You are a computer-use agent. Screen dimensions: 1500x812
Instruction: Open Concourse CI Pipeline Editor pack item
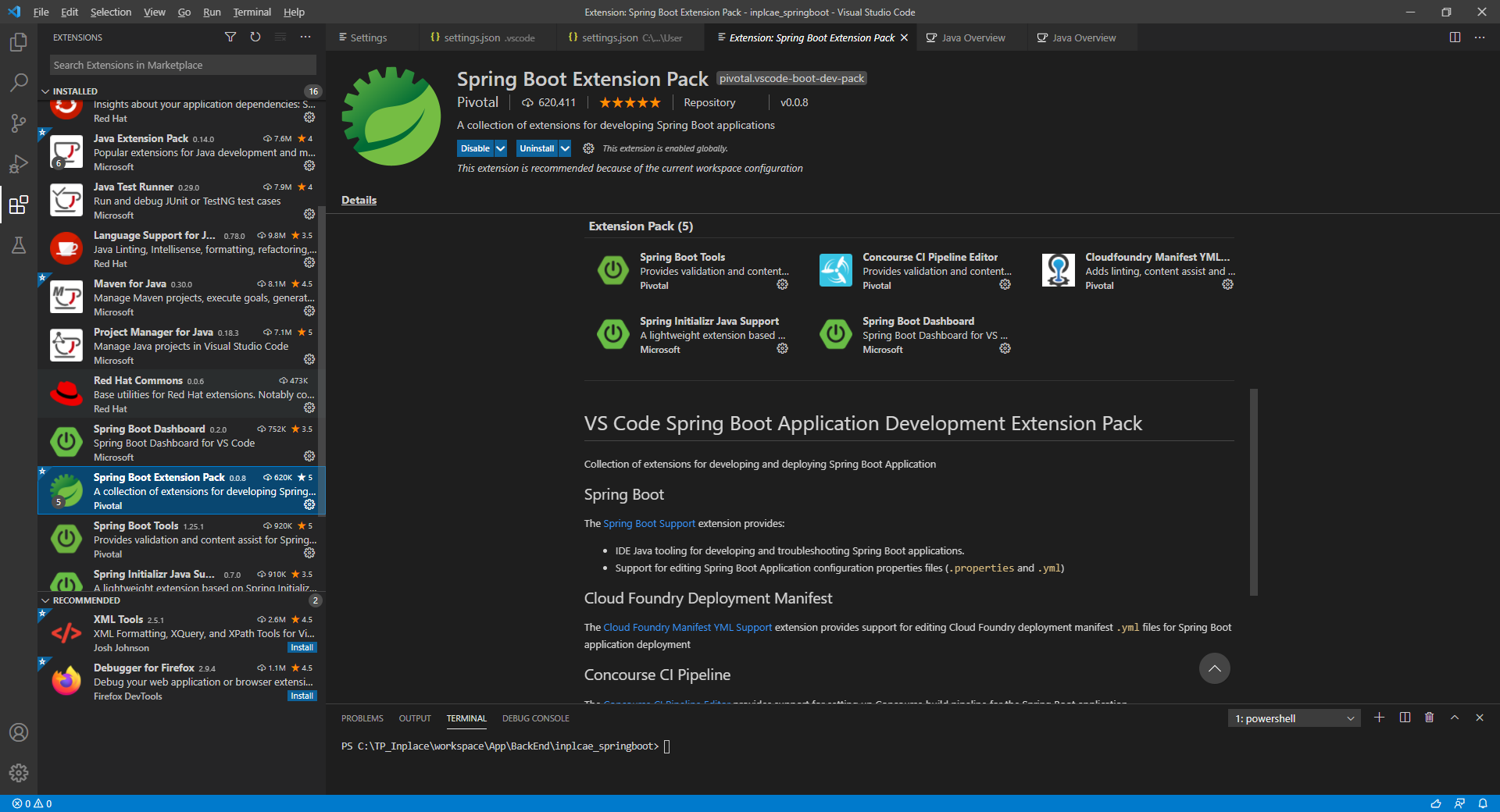pyautogui.click(x=915, y=270)
